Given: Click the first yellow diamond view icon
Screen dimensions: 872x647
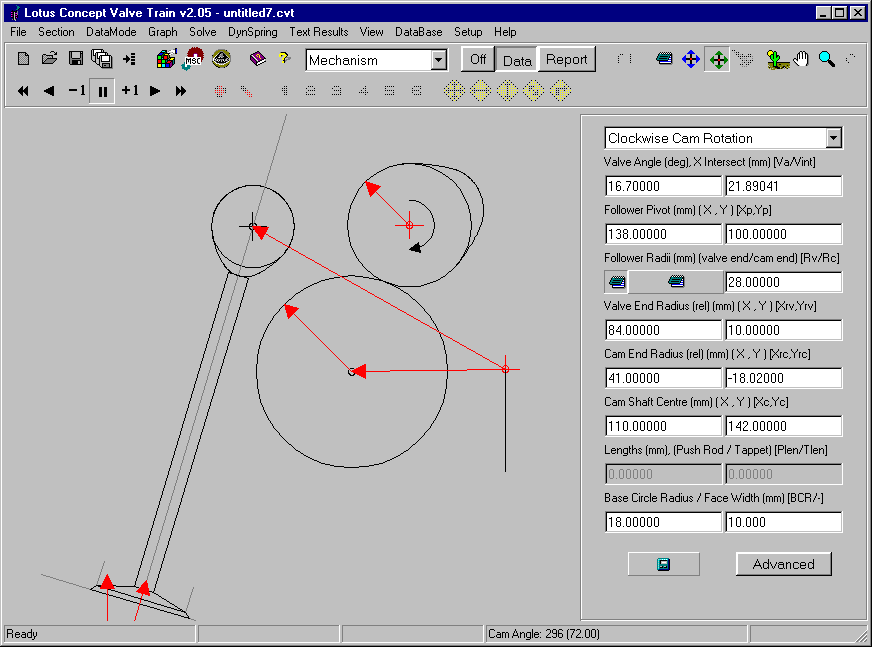Looking at the screenshot, I should [454, 91].
